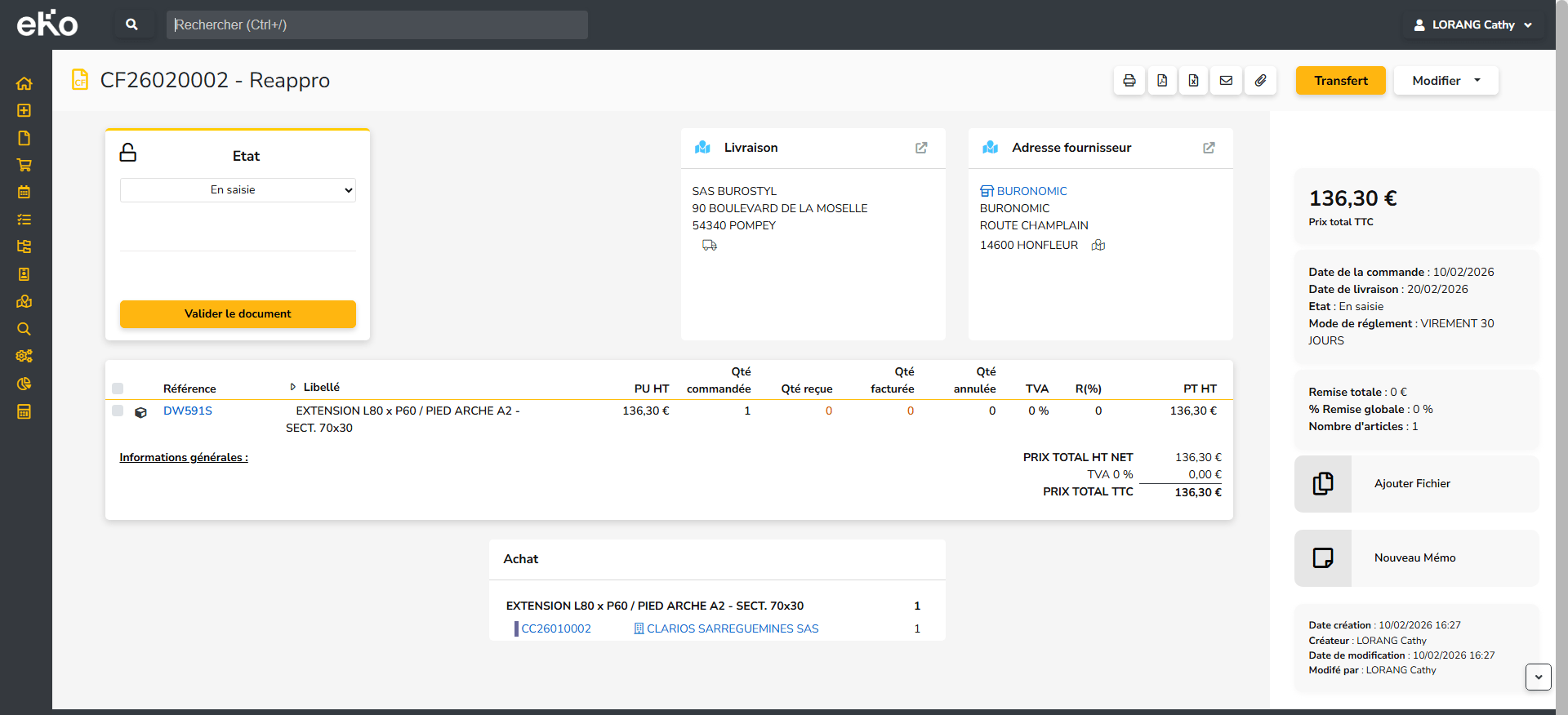
Task: Open the tree hierarchy icon in the sidebar
Action: coord(24,246)
